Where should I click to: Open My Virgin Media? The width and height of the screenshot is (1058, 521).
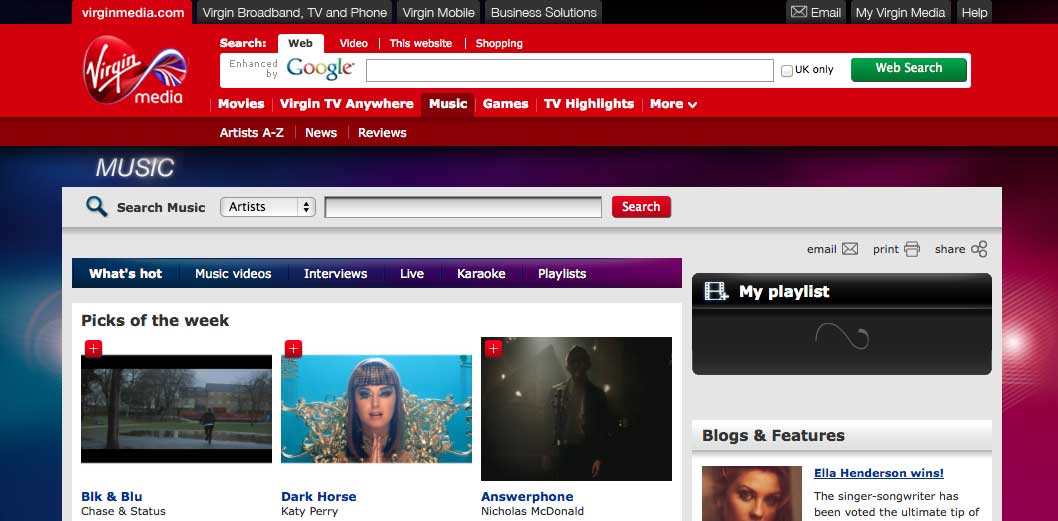click(x=900, y=12)
